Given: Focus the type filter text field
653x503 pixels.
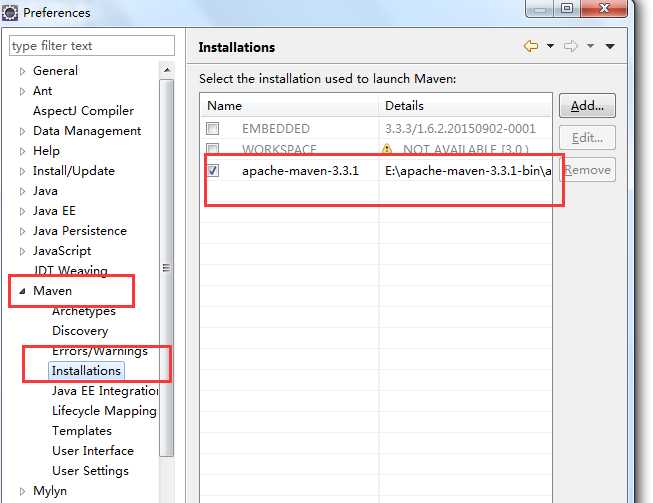Looking at the screenshot, I should 92,45.
